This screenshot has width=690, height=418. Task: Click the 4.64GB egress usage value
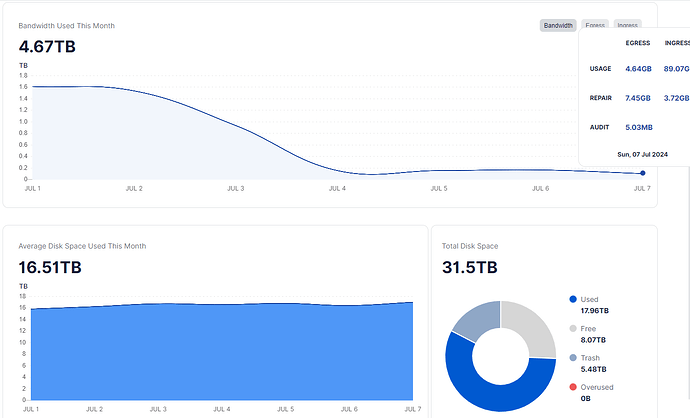point(637,69)
